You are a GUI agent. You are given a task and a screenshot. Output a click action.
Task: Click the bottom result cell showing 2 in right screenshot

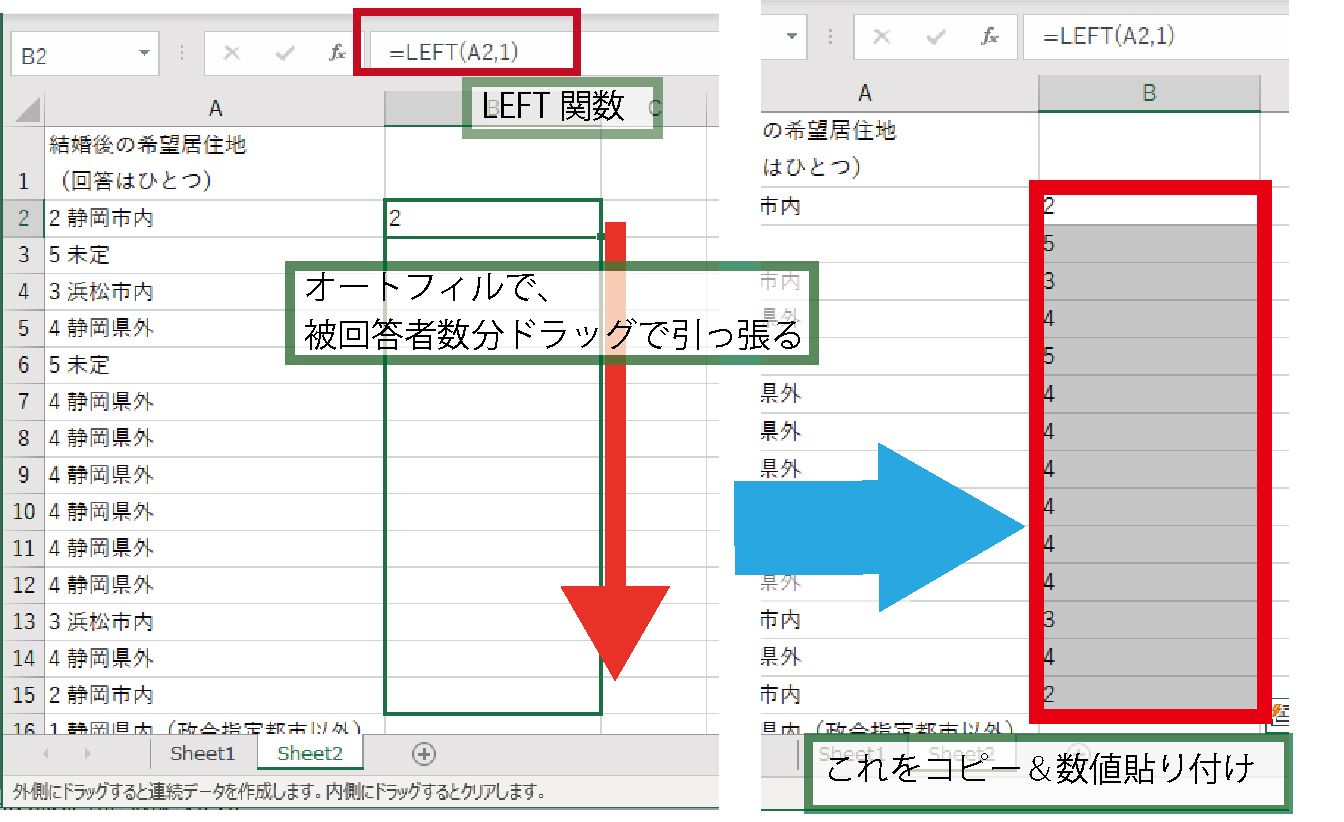(x=1149, y=694)
